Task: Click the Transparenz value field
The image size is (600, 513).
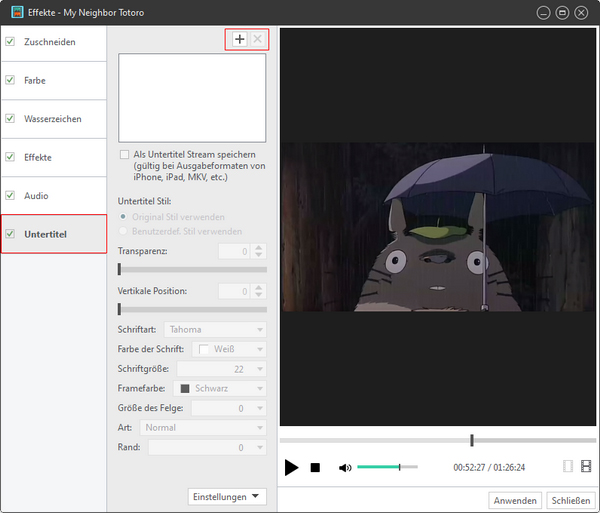Action: pyautogui.click(x=234, y=251)
